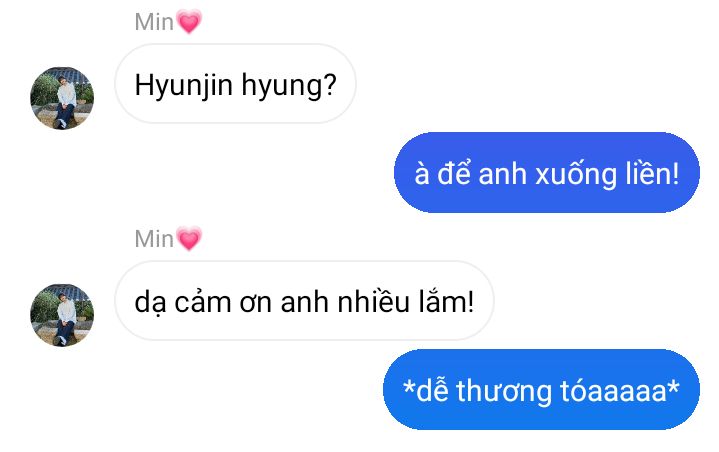Click the word 'anh' in the first blue bubble

pos(502,174)
